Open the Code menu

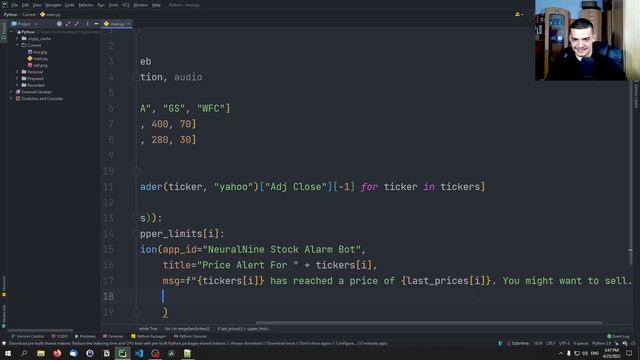click(70, 5)
